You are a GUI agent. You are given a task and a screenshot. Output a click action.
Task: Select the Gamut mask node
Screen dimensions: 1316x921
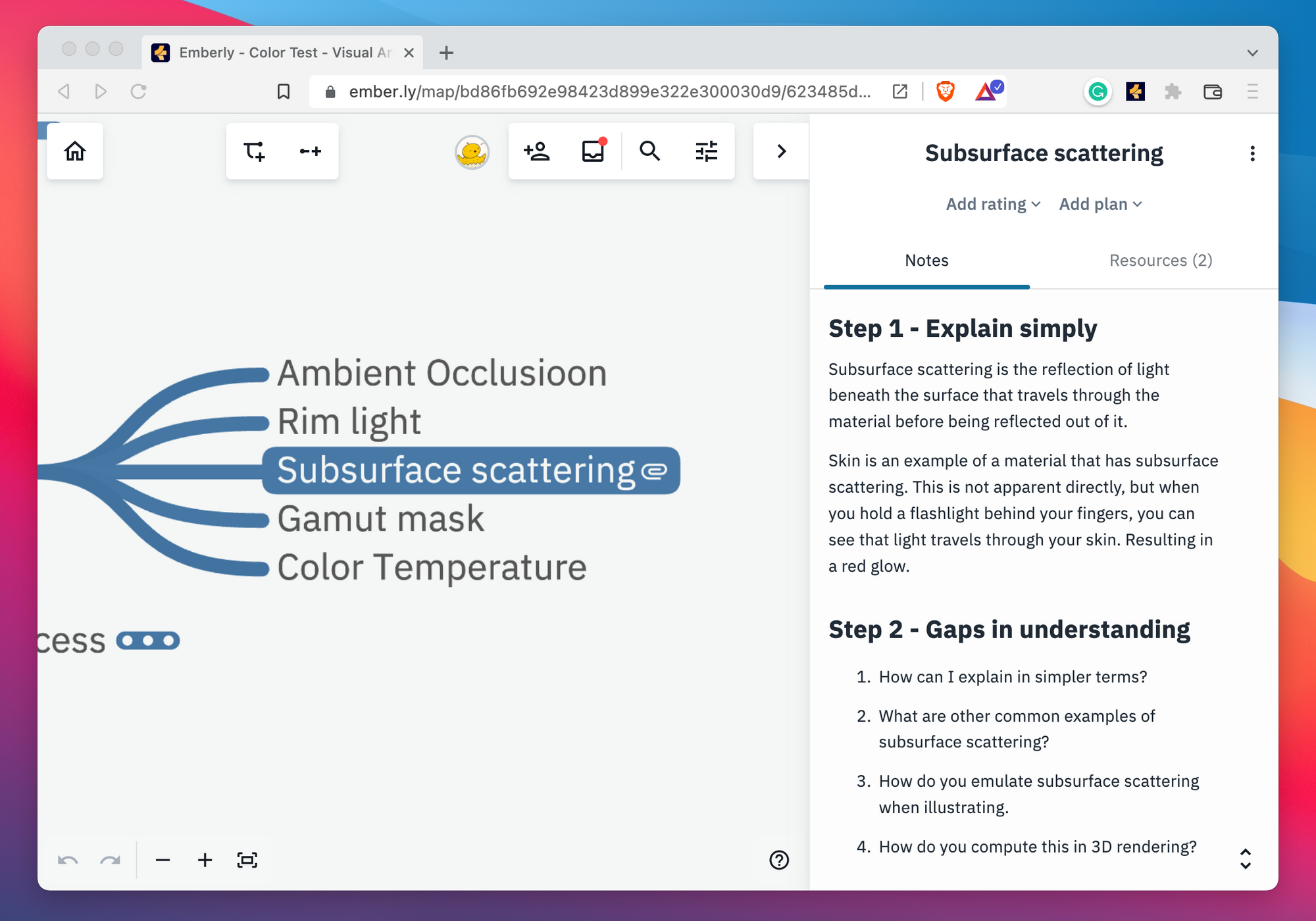click(380, 519)
